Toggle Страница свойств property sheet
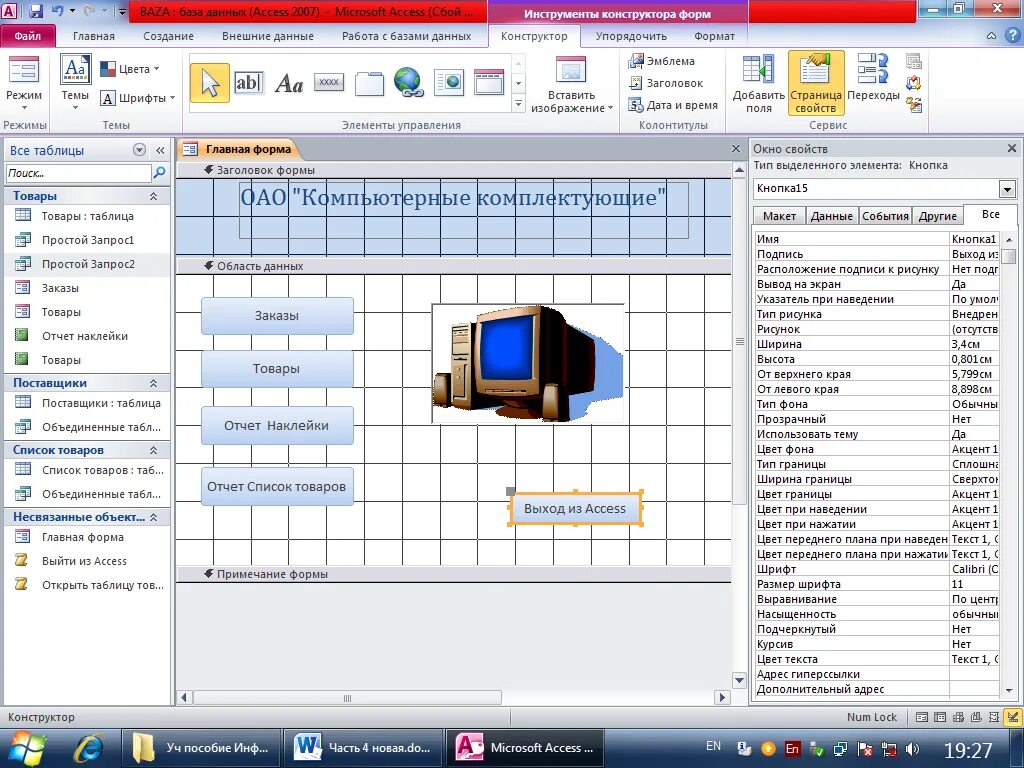Image resolution: width=1024 pixels, height=768 pixels. point(816,84)
